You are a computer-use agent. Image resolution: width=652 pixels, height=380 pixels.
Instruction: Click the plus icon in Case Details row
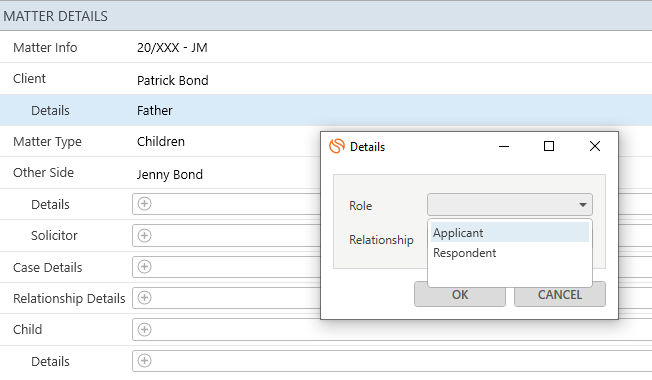point(144,266)
